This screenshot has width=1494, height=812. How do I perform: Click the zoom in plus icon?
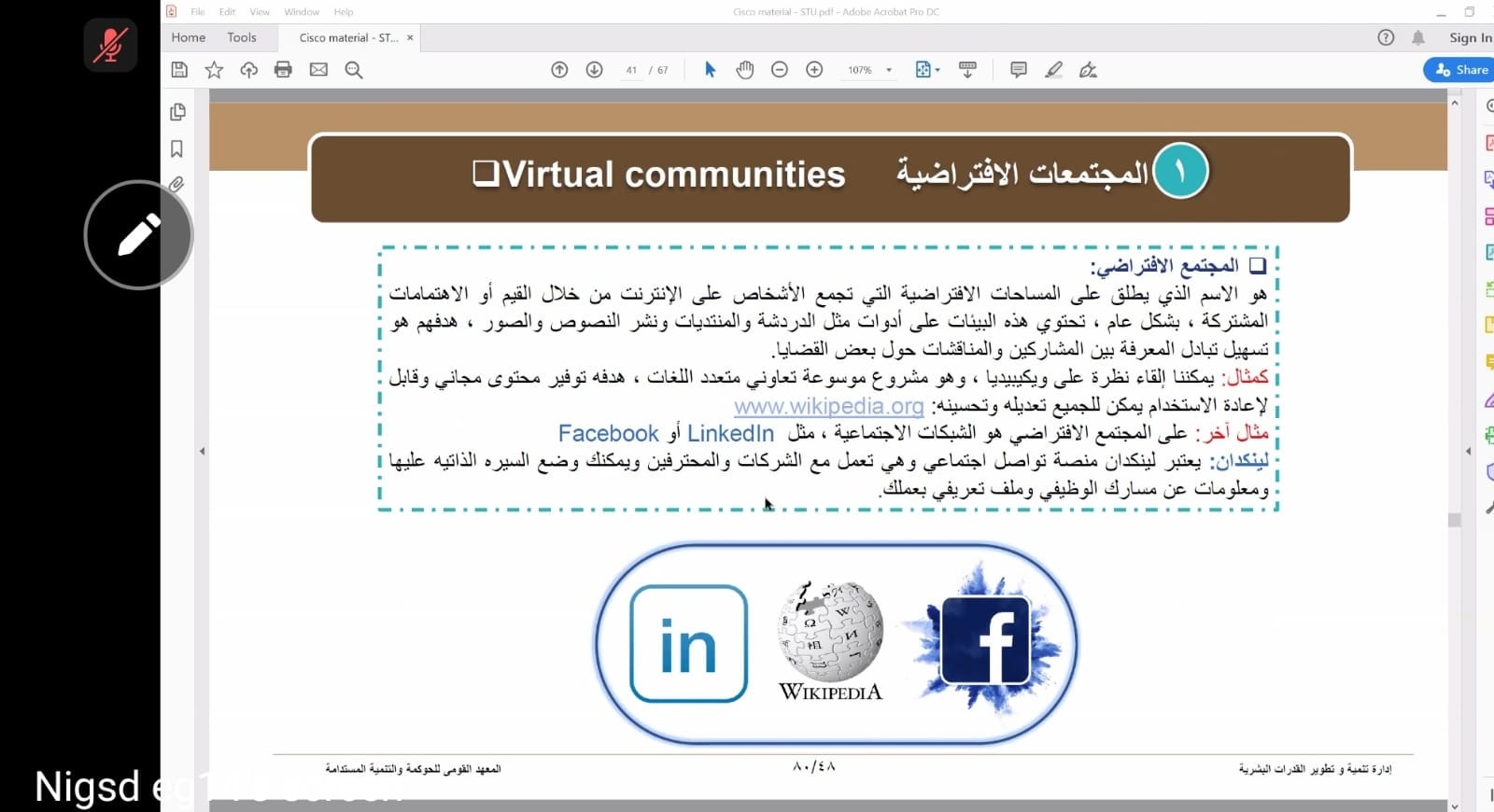(x=814, y=70)
